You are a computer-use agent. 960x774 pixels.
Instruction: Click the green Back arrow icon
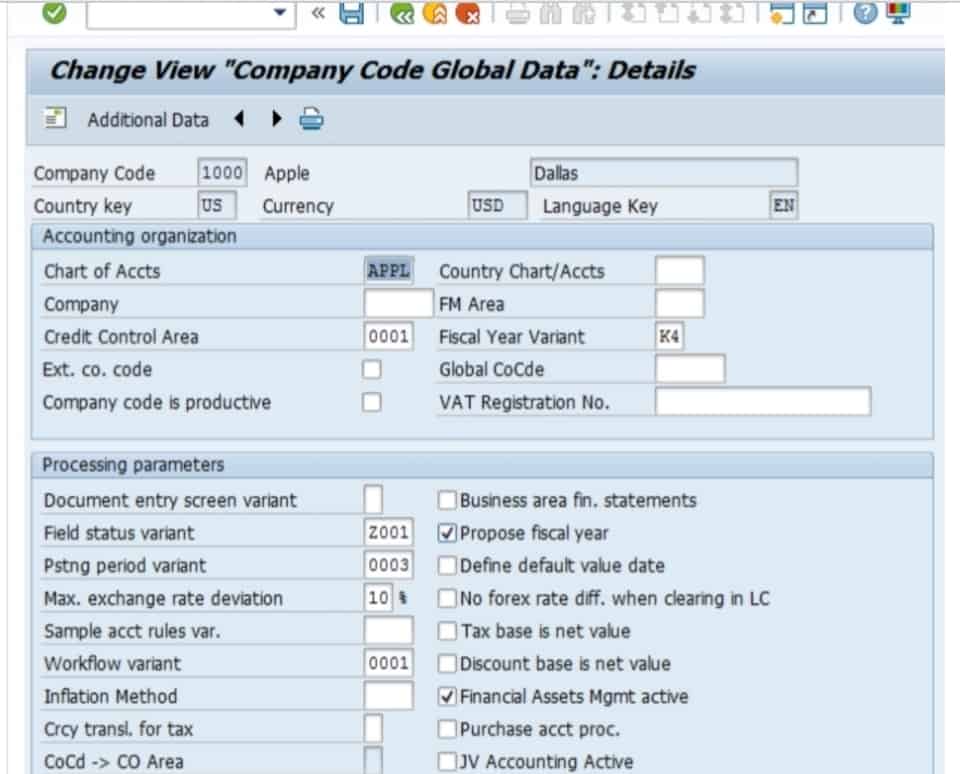coord(403,13)
